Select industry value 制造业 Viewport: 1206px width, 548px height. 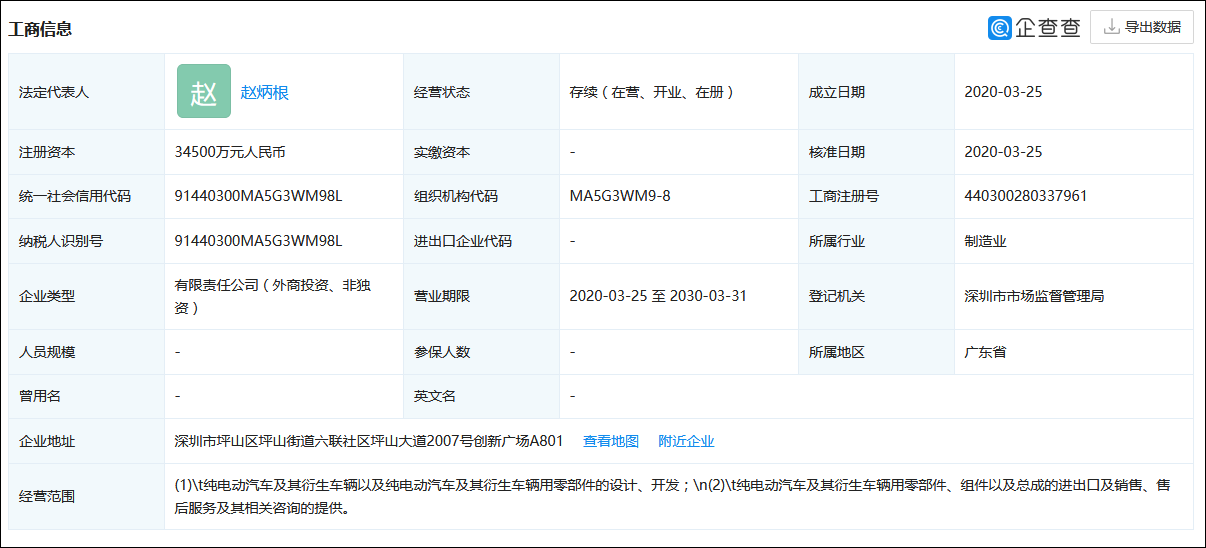pos(985,241)
